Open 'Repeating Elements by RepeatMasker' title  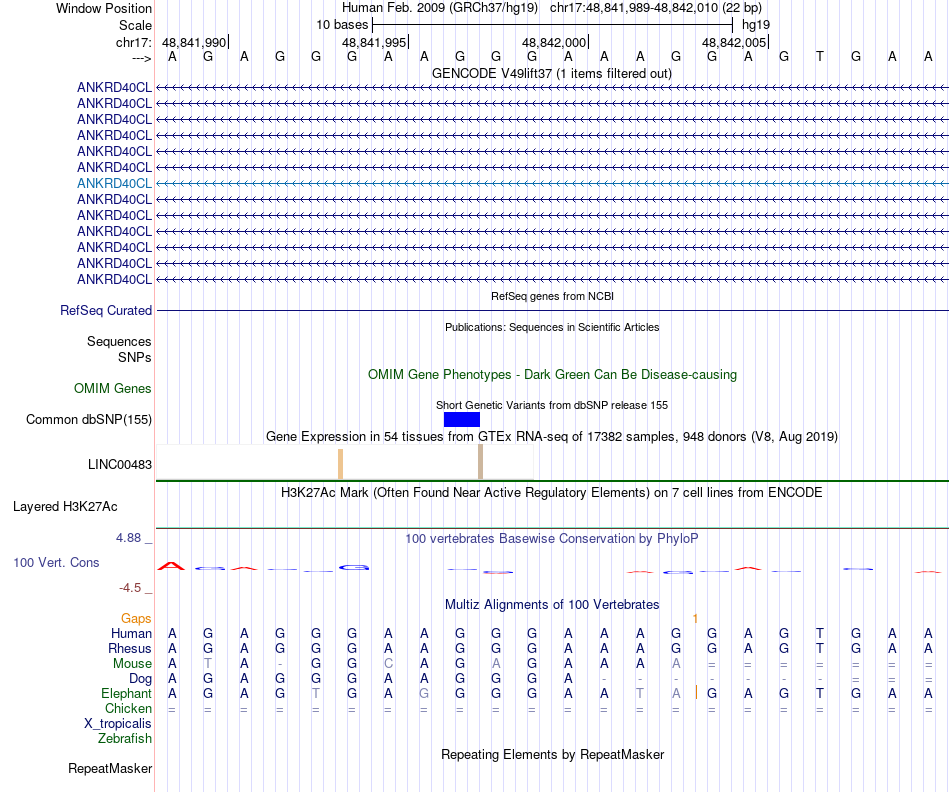click(x=552, y=754)
